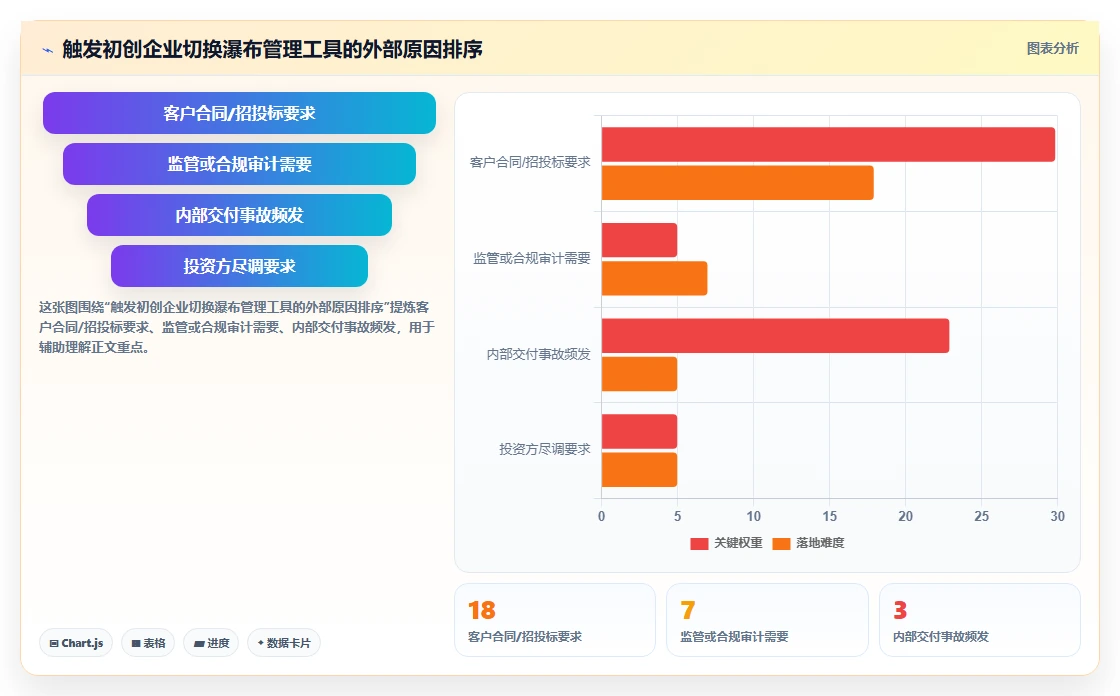Click y-axis label 监管或合规审计需要
This screenshot has height=696, width=1120.
532,258
